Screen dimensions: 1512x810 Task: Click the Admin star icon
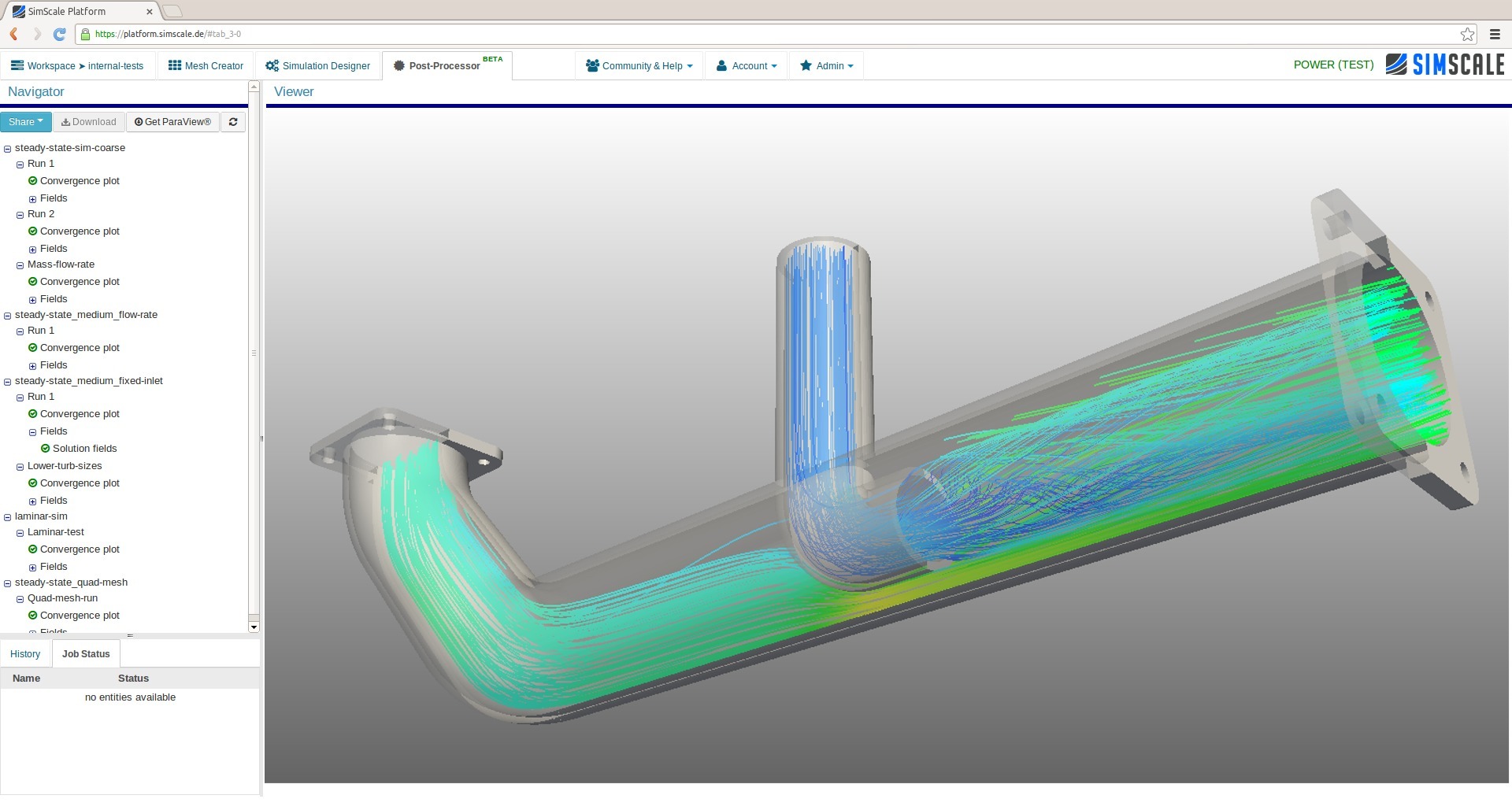806,65
